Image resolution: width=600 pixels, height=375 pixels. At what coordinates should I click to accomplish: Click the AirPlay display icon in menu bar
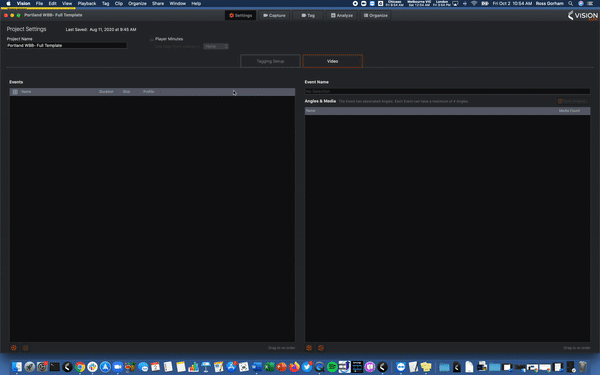click(x=455, y=3)
